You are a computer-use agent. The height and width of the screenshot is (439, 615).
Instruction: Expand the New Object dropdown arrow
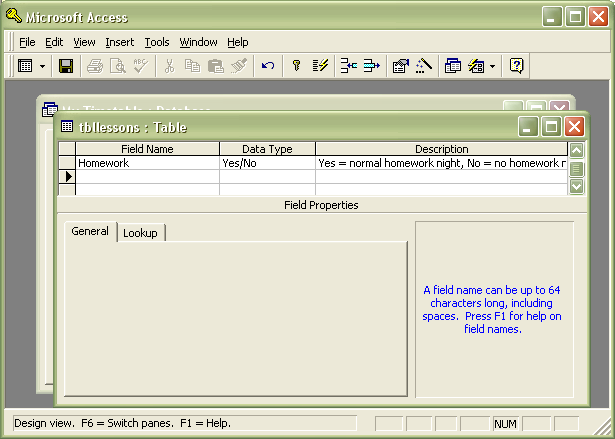pos(492,66)
